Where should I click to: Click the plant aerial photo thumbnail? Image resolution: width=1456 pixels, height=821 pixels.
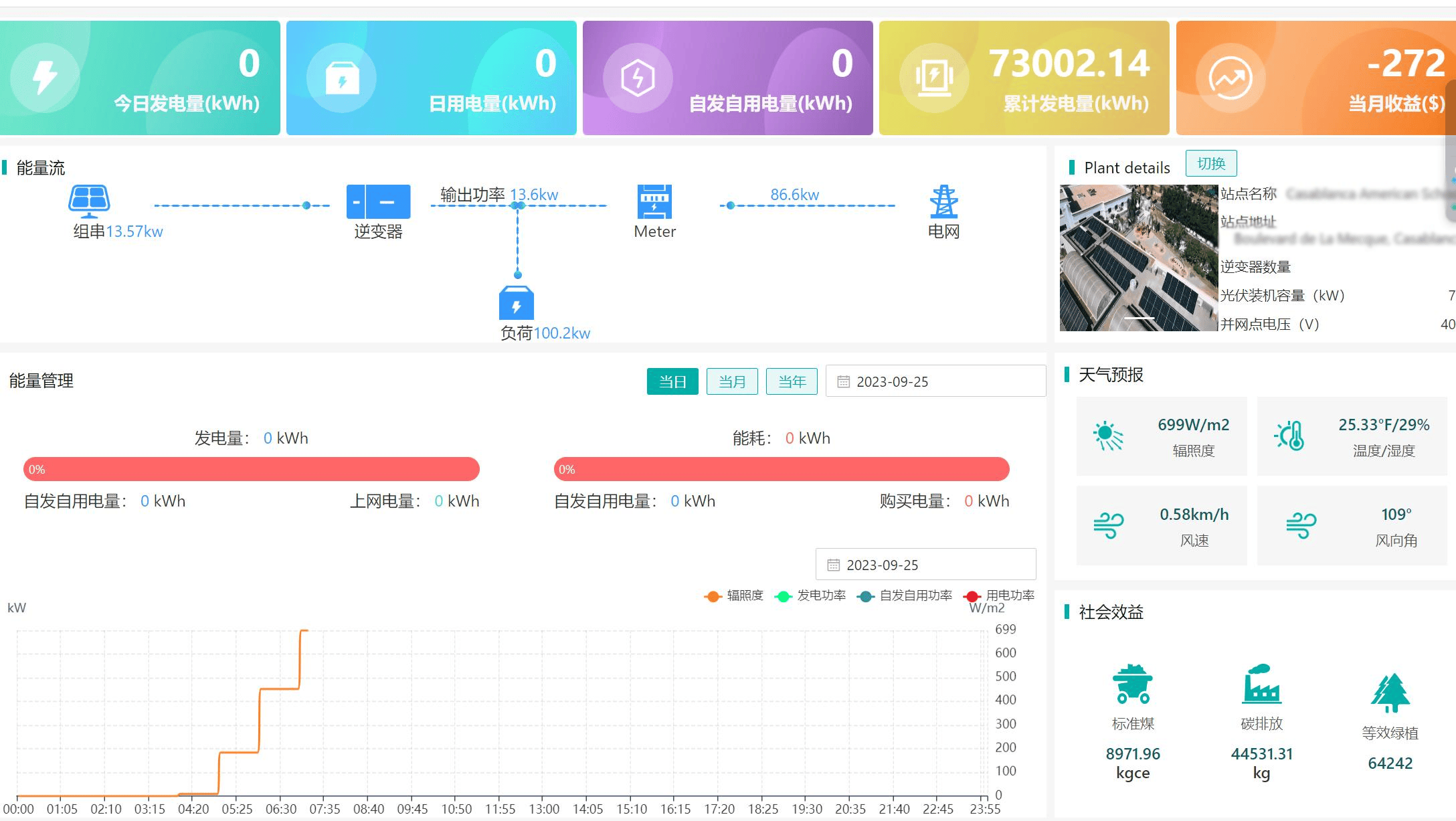coord(1138,258)
